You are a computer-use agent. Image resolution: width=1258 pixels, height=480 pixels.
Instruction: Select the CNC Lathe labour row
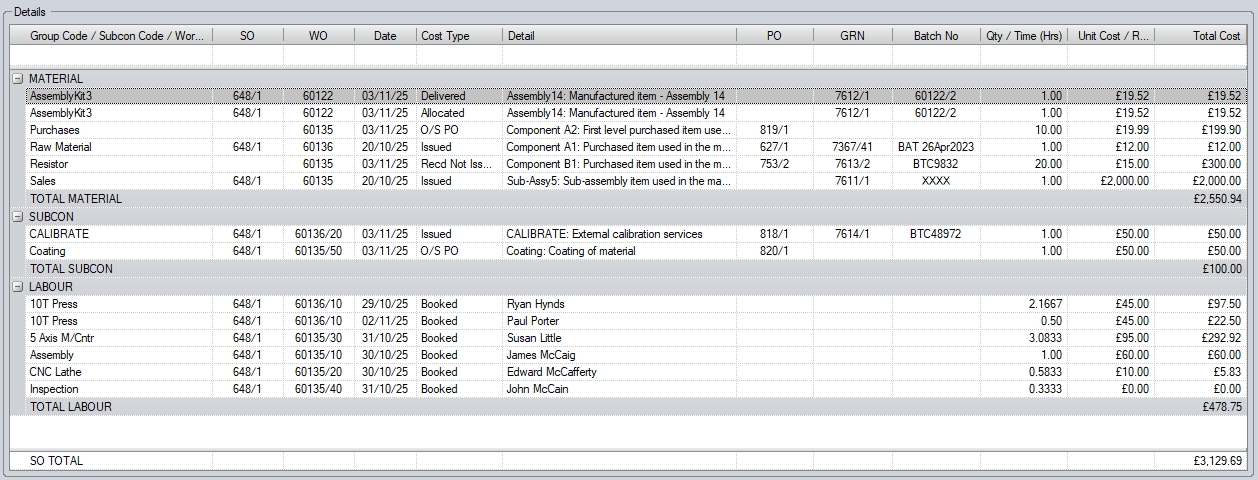click(55, 372)
